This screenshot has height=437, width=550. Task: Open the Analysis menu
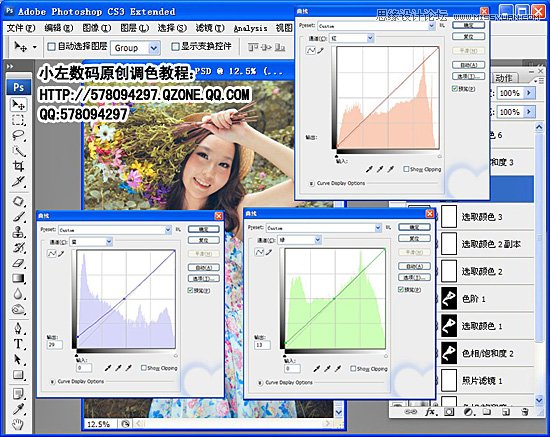coord(250,28)
